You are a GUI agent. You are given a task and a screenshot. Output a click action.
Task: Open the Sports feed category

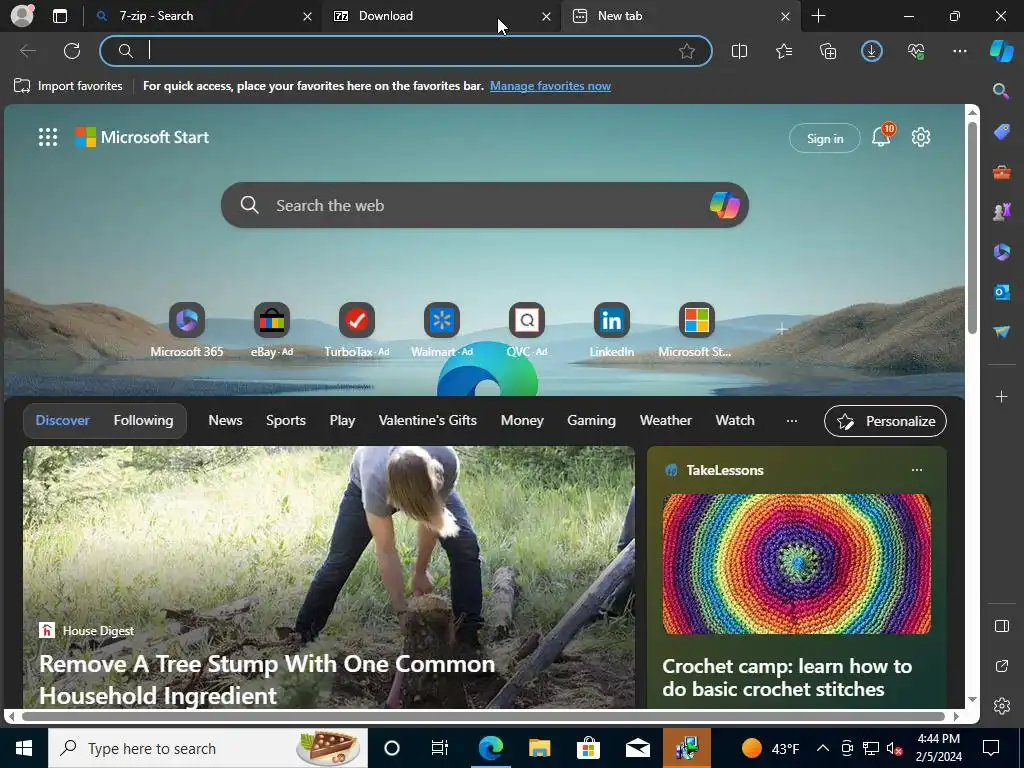[285, 421]
